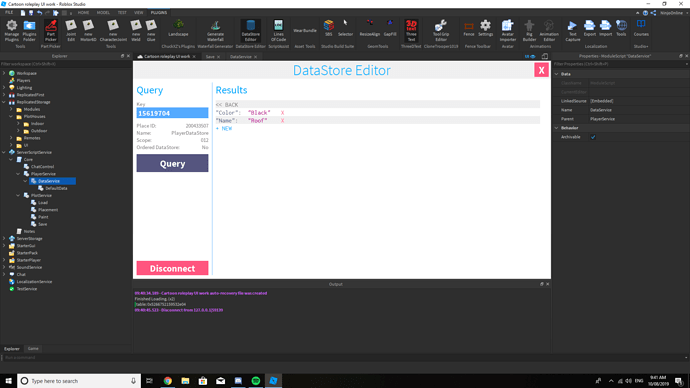The height and width of the screenshot is (388, 690).
Task: Open Google Chrome from the taskbar
Action: [168, 381]
